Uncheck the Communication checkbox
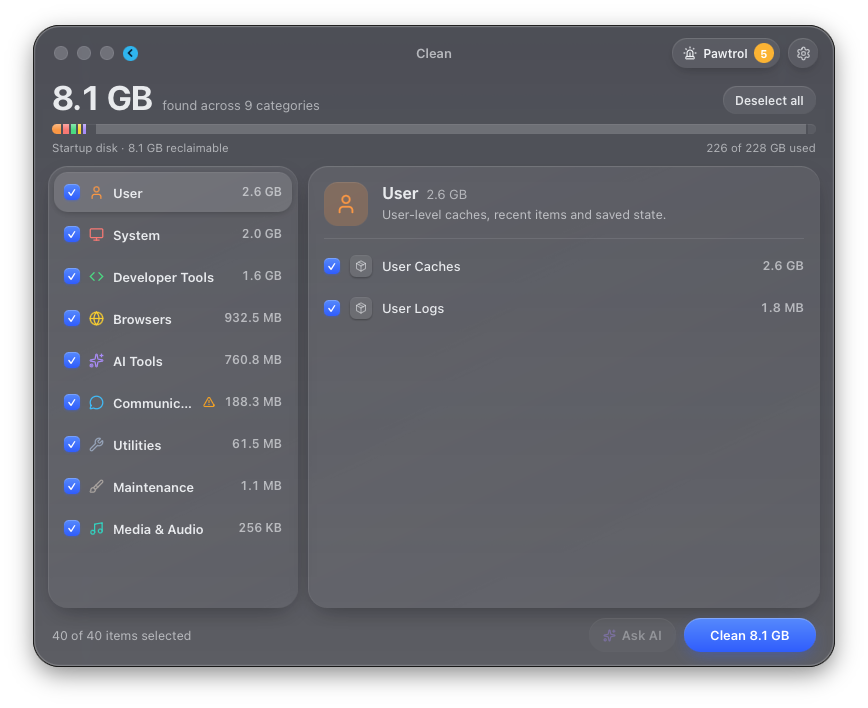Image resolution: width=868 pixels, height=708 pixels. coord(72,402)
